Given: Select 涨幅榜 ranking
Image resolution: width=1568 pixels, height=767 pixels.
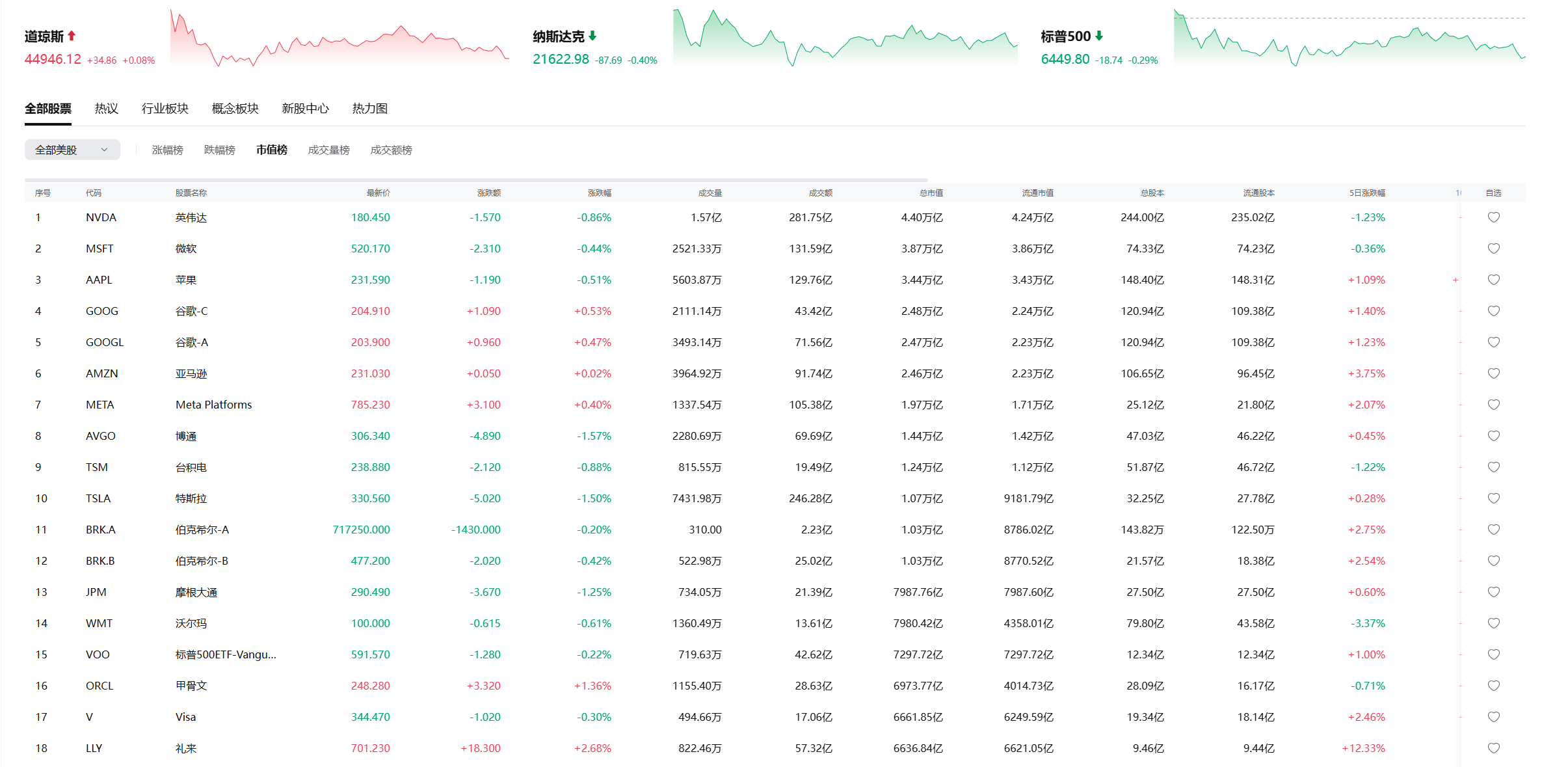Looking at the screenshot, I should (168, 150).
